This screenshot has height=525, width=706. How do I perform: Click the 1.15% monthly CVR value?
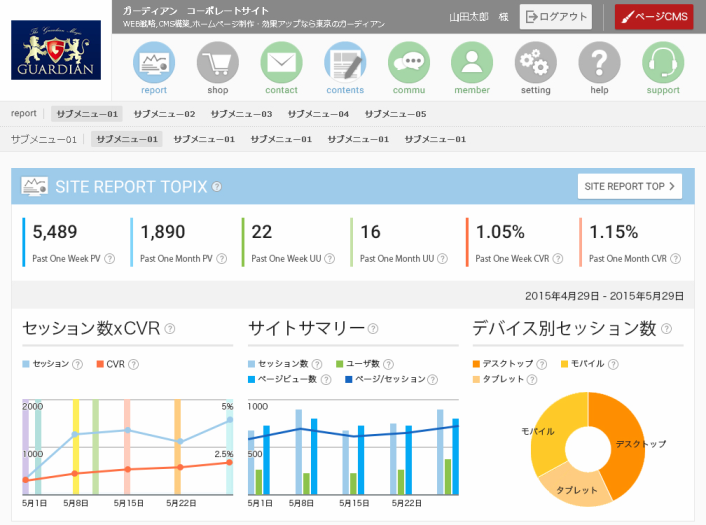click(614, 232)
